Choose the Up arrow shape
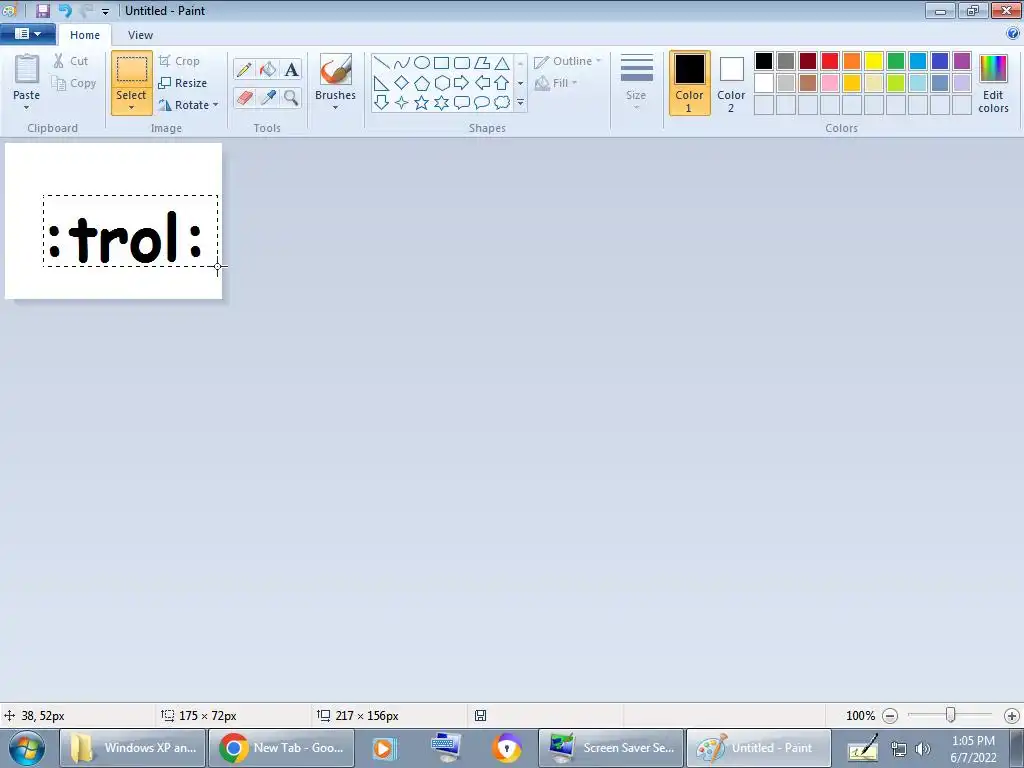Viewport: 1024px width, 768px height. tap(502, 83)
